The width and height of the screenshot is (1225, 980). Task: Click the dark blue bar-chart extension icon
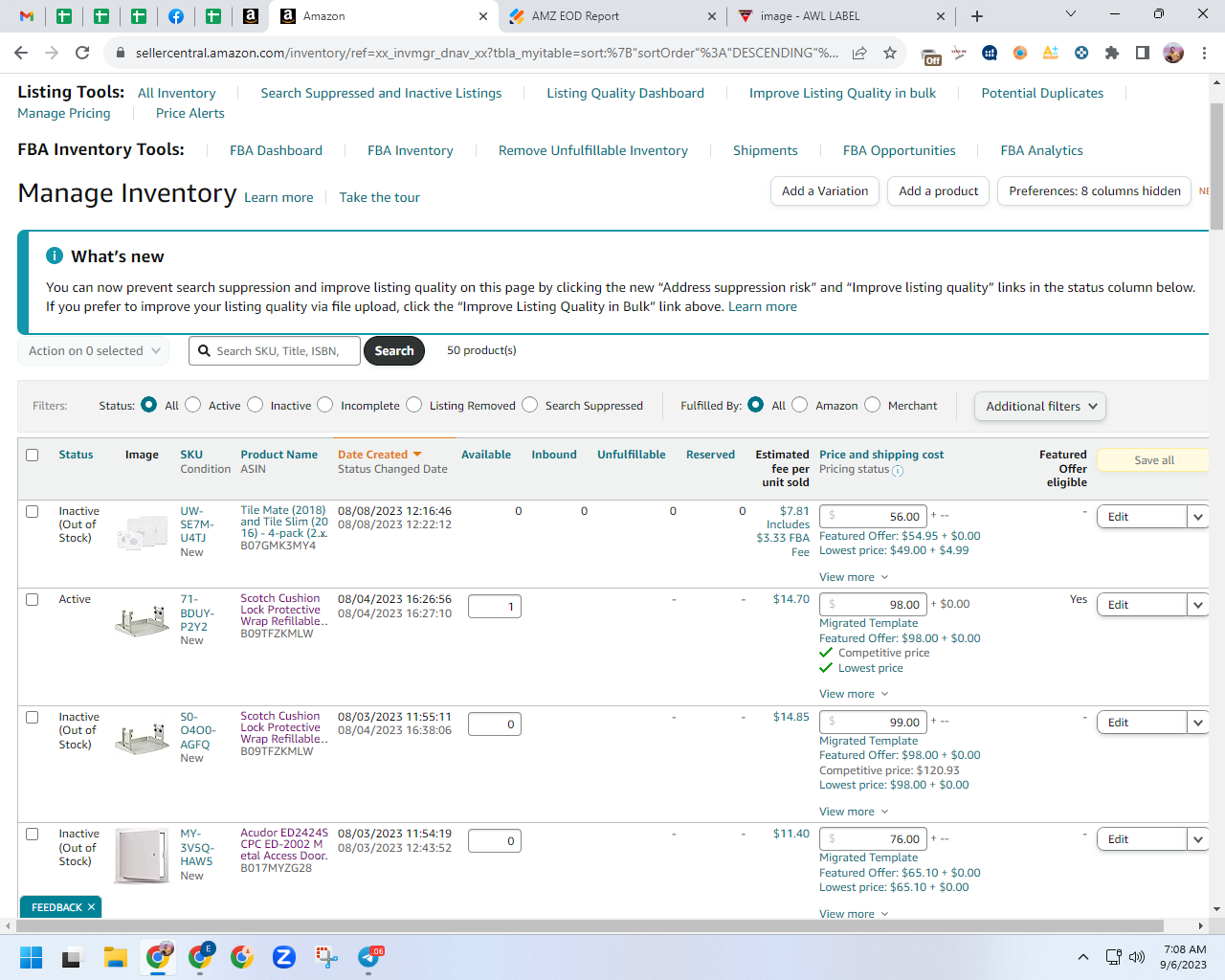click(x=990, y=53)
